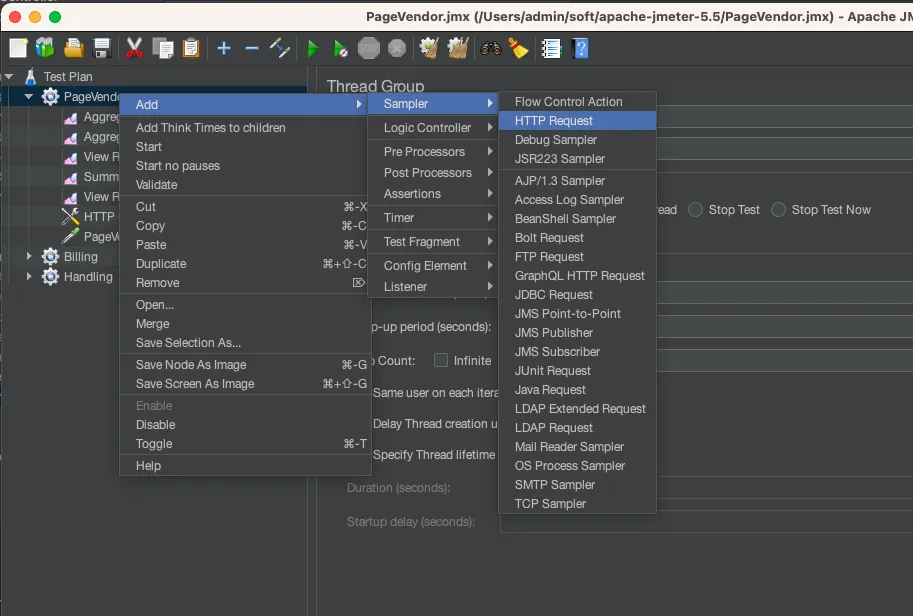This screenshot has width=913, height=616.
Task: Click Toggle in context menu
Action: click(x=245, y=444)
